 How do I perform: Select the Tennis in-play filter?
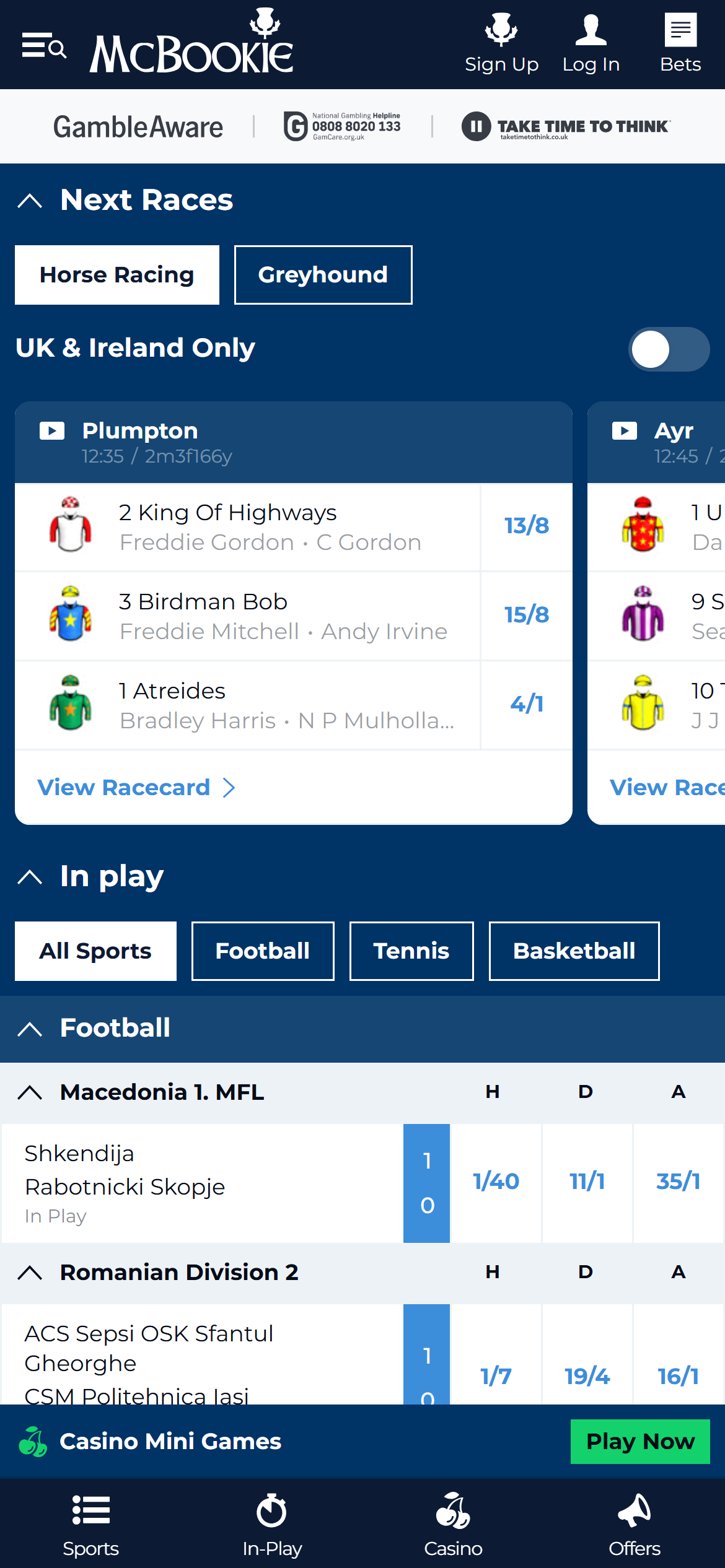coord(411,951)
